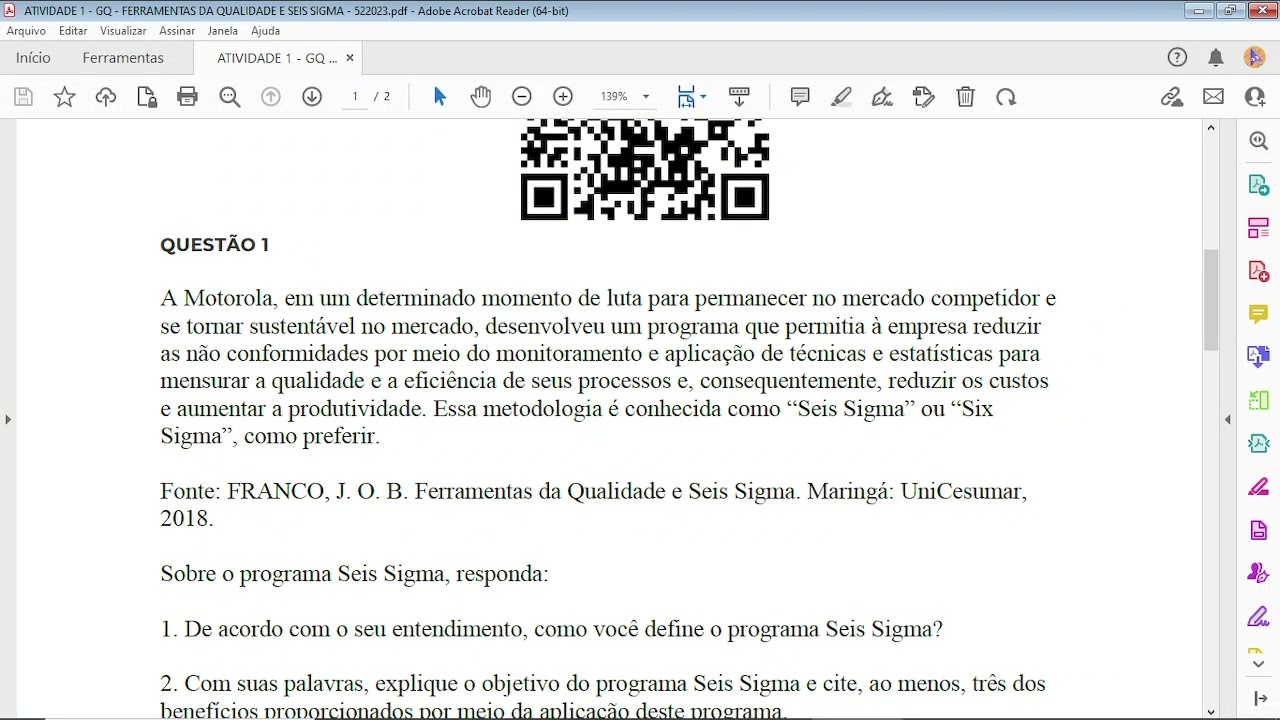Open the blue document tool in right pane
The image size is (1280, 720).
pyautogui.click(x=1259, y=356)
